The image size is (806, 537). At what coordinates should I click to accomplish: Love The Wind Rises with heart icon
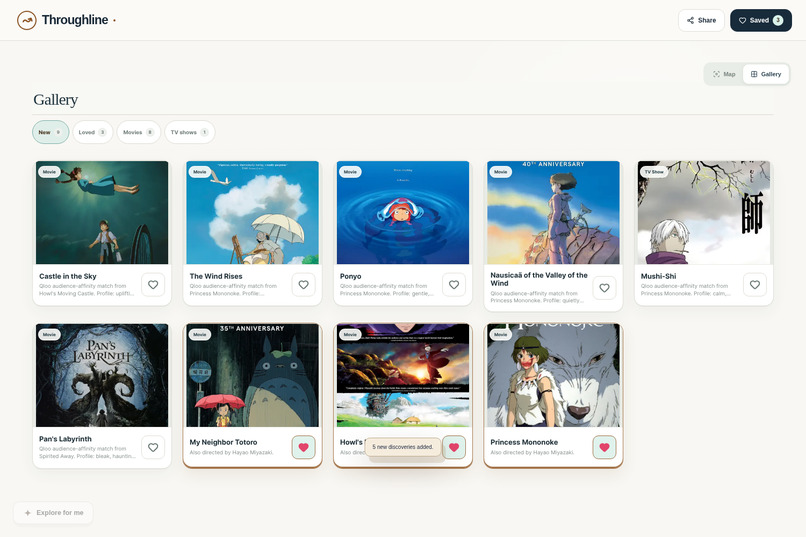coord(304,285)
